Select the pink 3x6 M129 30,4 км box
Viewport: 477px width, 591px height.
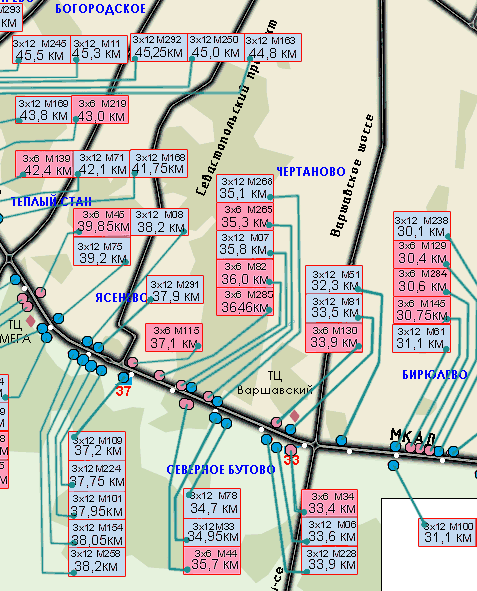pyautogui.click(x=422, y=254)
